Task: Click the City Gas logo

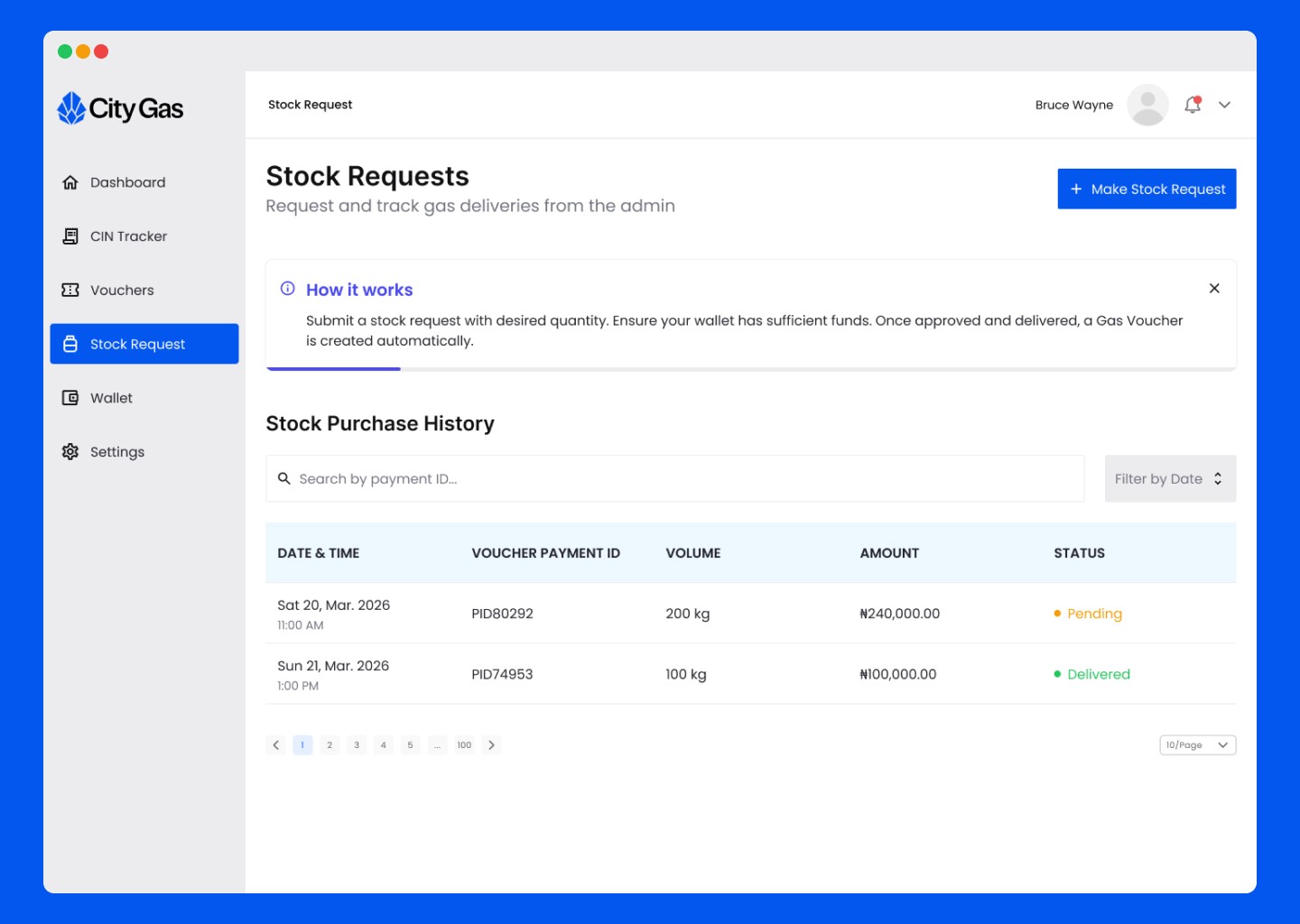Action: 120,108
